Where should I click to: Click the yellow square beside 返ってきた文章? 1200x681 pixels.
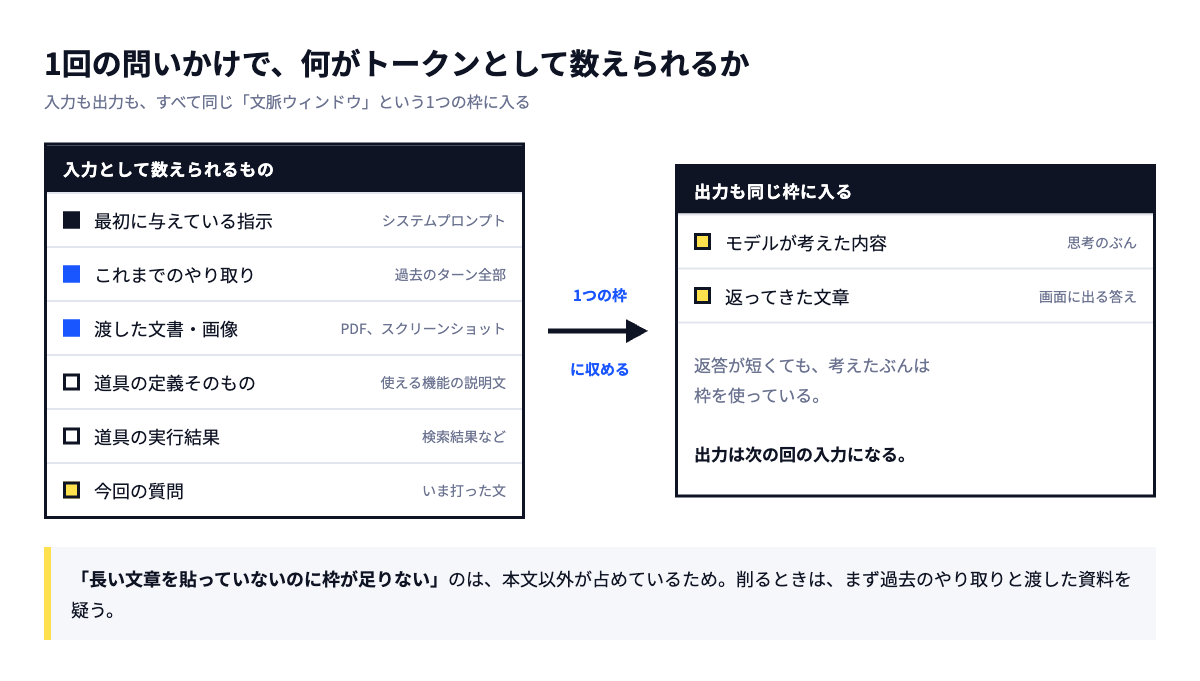click(x=703, y=296)
